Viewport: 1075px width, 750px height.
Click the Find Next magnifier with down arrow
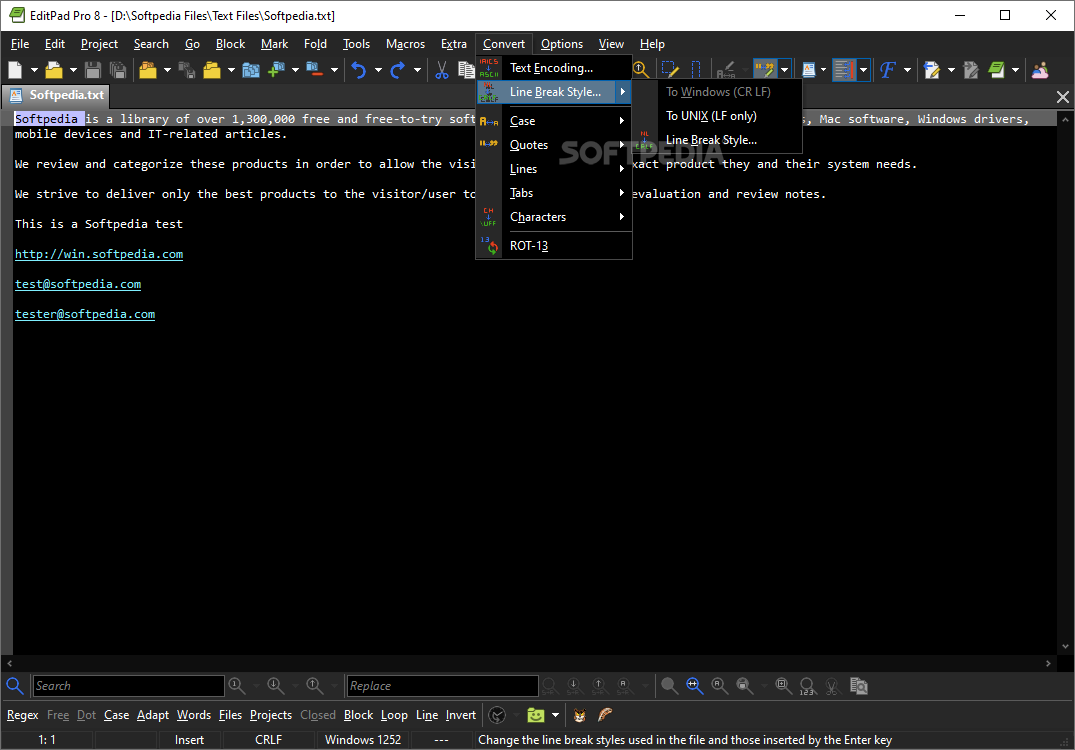276,686
